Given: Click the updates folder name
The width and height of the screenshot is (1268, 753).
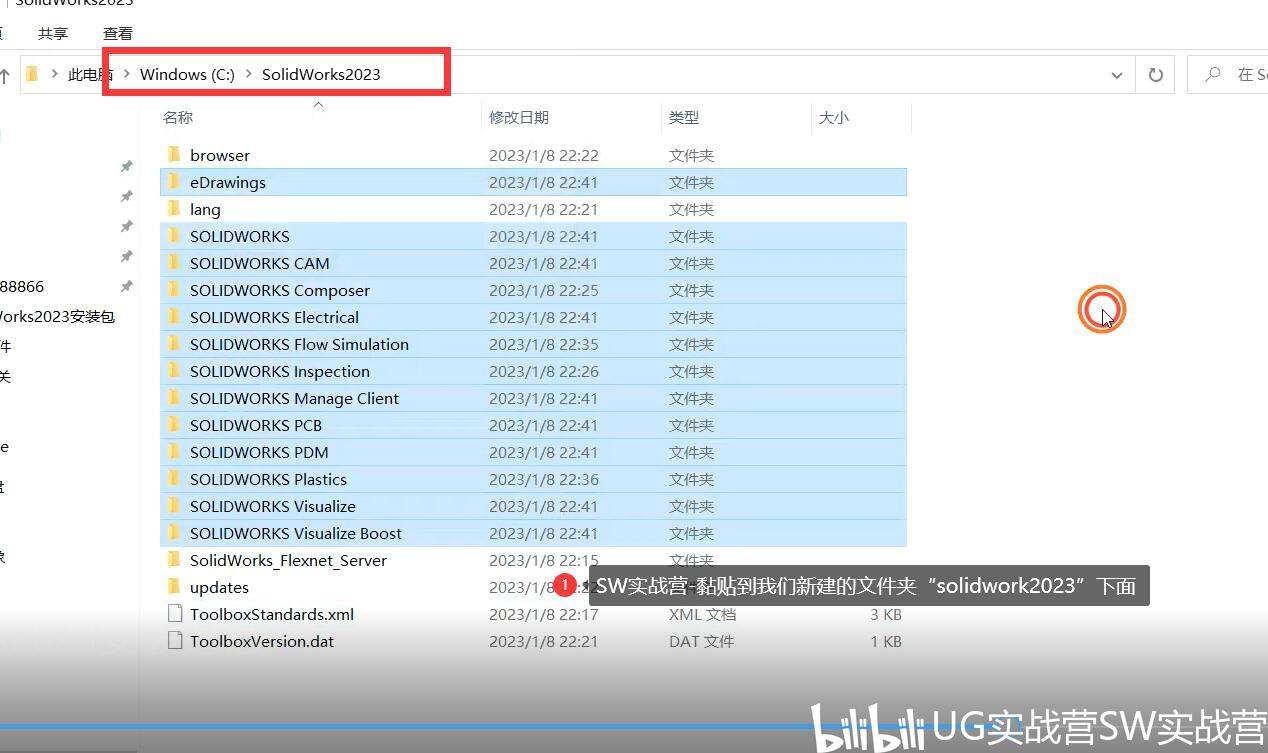Looking at the screenshot, I should 220,587.
